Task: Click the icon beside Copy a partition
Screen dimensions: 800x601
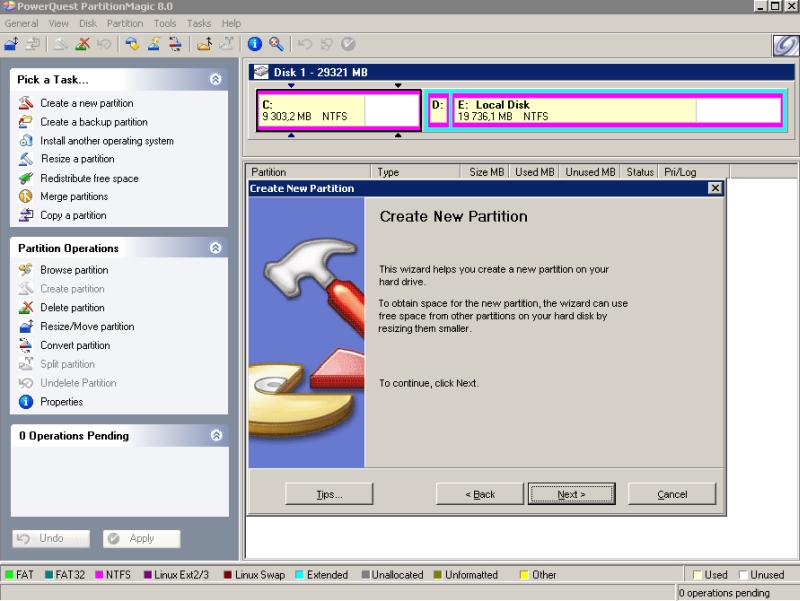Action: click(26, 215)
